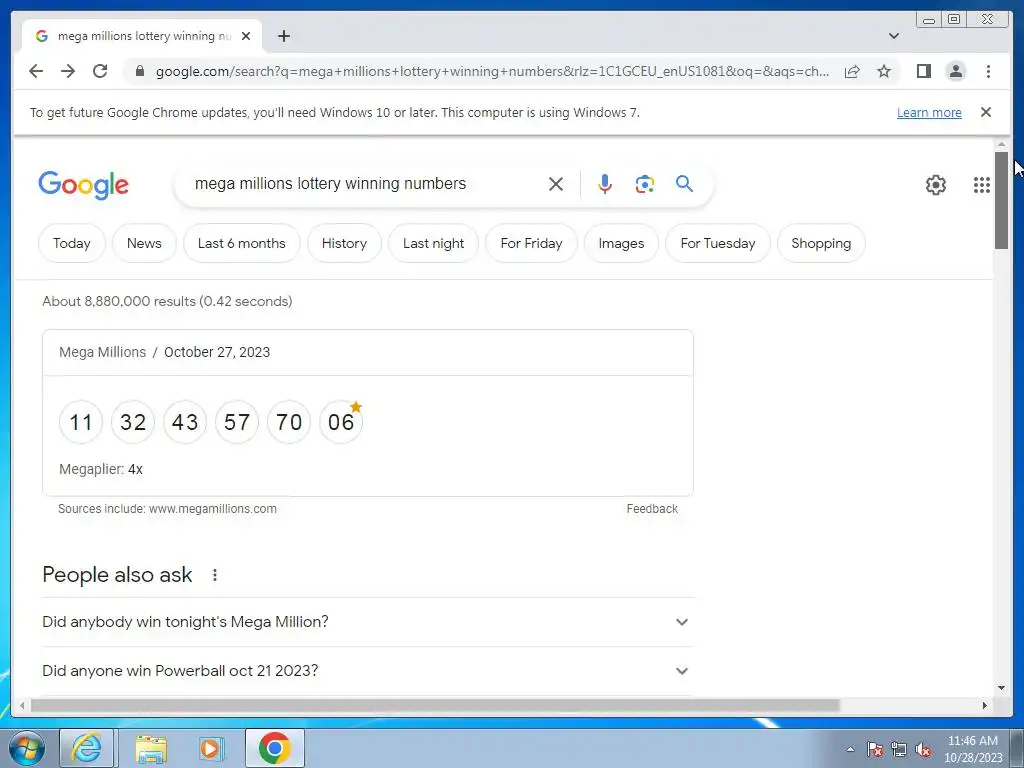The height and width of the screenshot is (768, 1024).
Task: Send Feedback on the lottery card
Action: click(652, 509)
